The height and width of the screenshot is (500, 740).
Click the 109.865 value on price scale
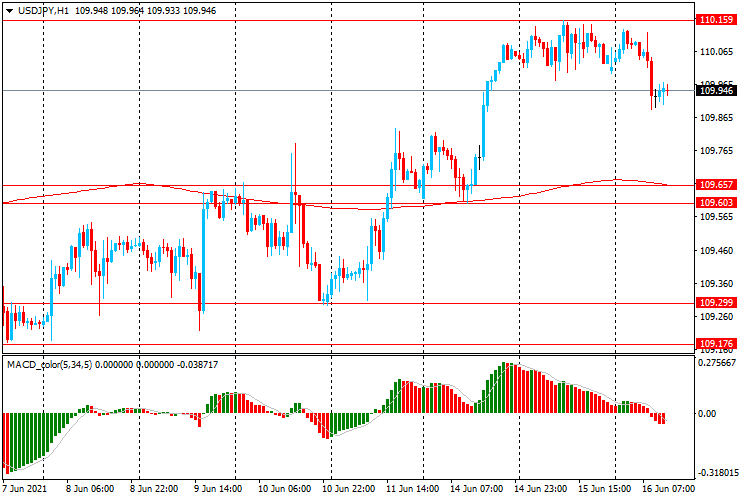(716, 118)
